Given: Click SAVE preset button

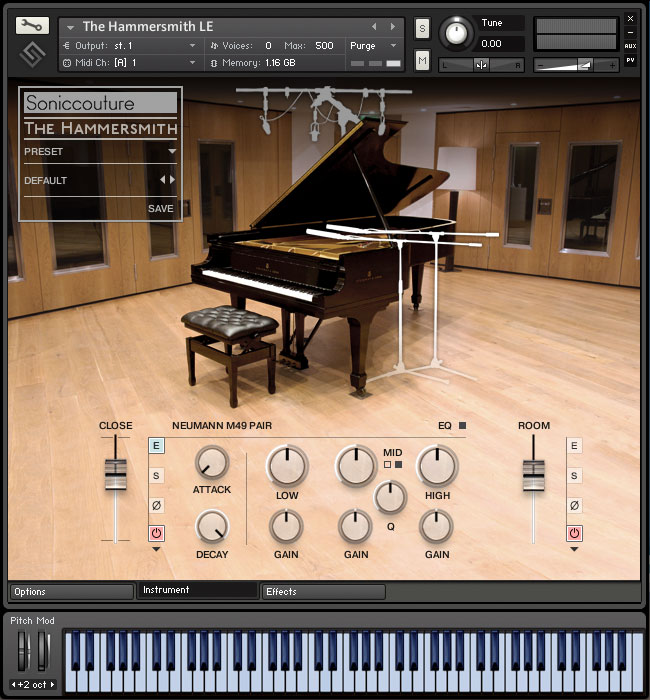Looking at the screenshot, I should tap(161, 208).
